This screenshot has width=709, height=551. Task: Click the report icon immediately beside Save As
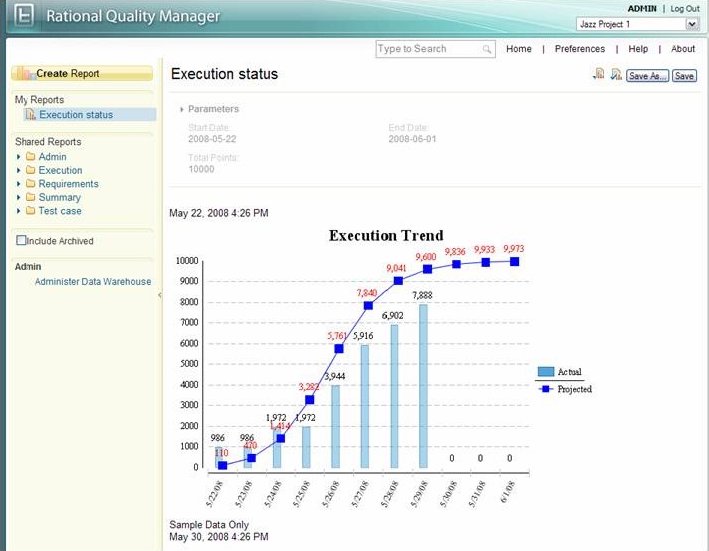tap(616, 75)
